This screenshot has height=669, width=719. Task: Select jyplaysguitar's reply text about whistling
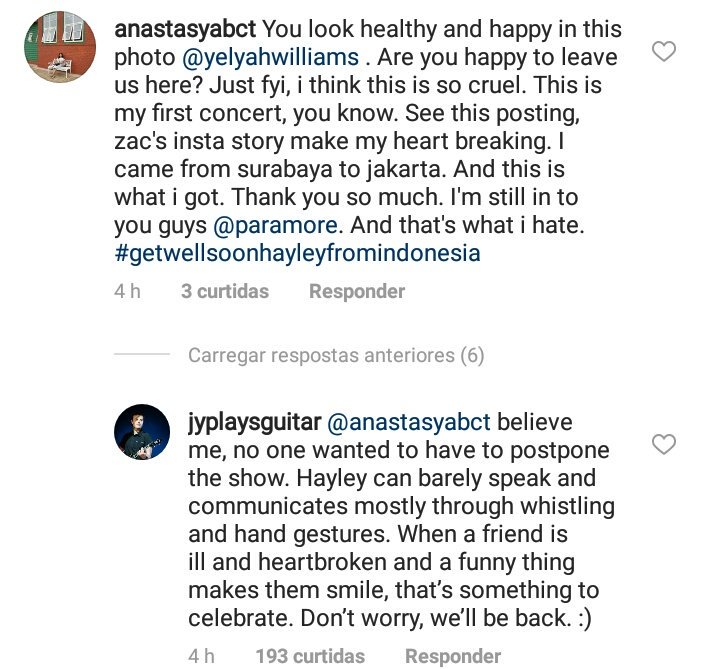[400, 506]
